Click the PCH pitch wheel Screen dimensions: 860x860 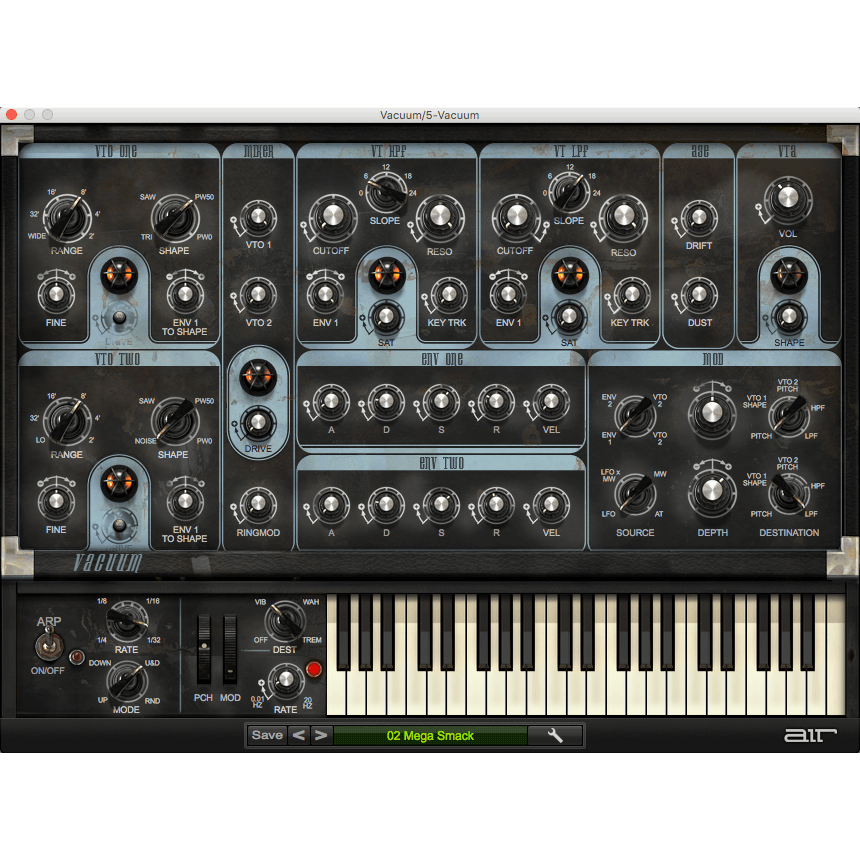pos(204,648)
